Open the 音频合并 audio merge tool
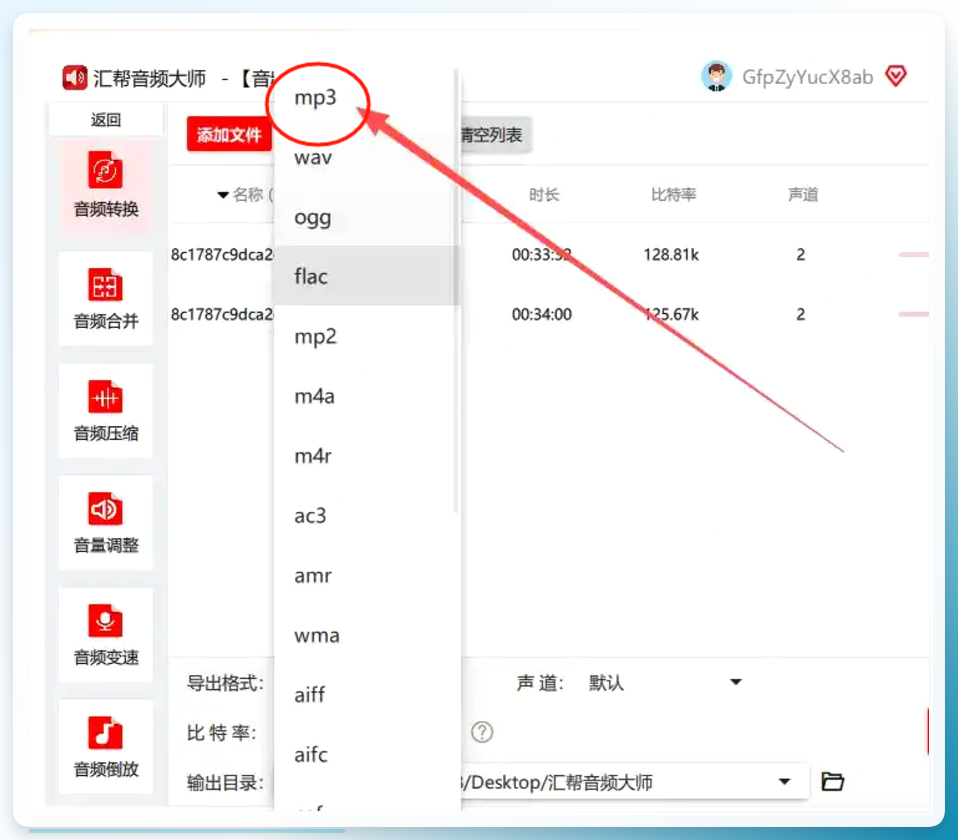 point(106,298)
